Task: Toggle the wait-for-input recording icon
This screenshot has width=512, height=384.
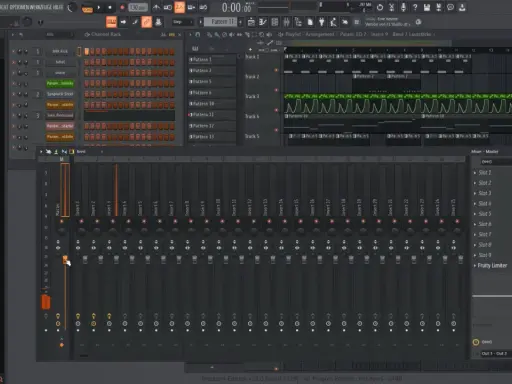Action: tap(168, 7)
